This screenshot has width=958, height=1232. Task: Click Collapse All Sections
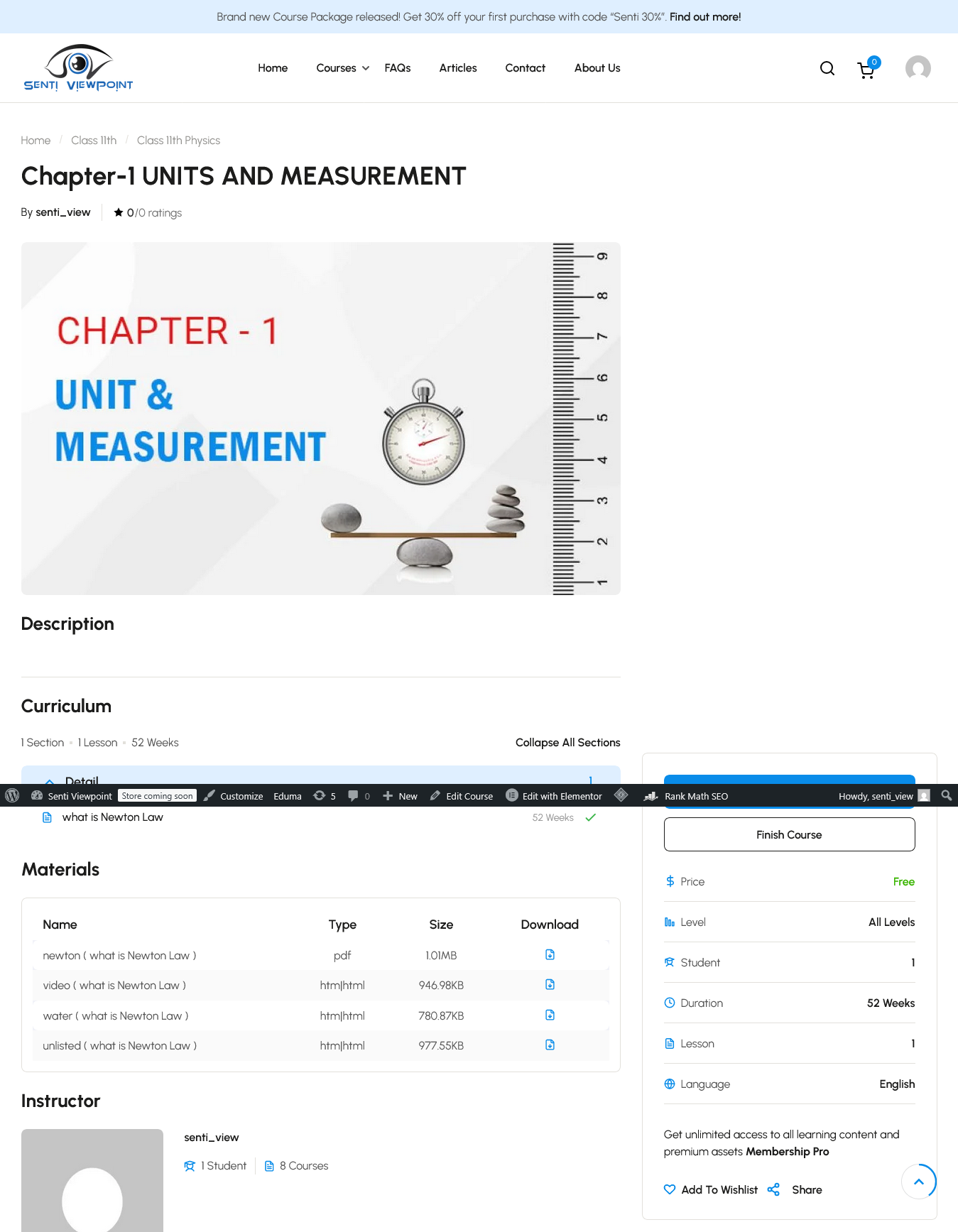[568, 743]
